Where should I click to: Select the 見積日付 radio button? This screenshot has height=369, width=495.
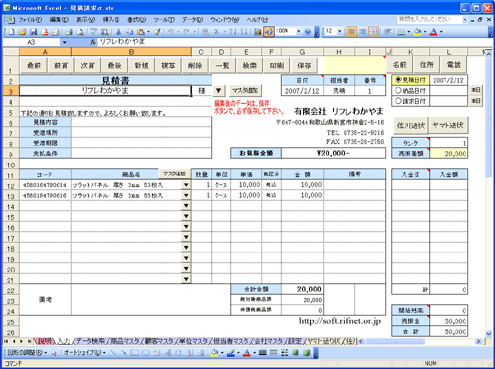click(398, 80)
